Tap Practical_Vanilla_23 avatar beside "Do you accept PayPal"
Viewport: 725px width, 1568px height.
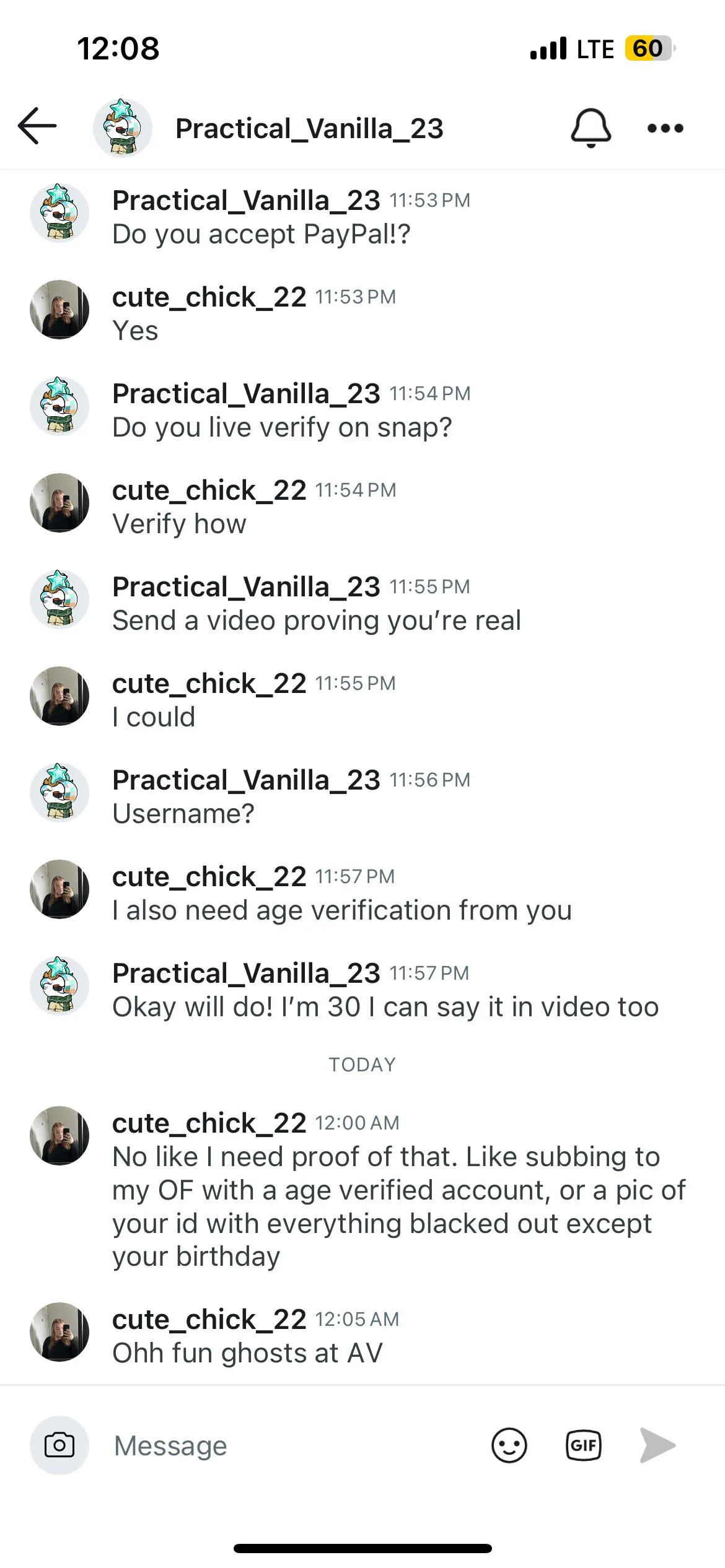point(59,213)
